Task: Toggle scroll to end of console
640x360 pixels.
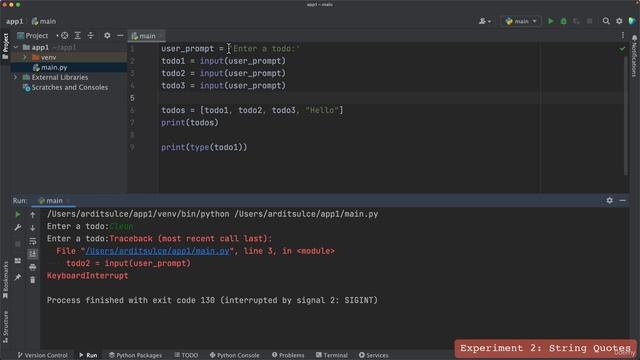Action: click(33, 254)
